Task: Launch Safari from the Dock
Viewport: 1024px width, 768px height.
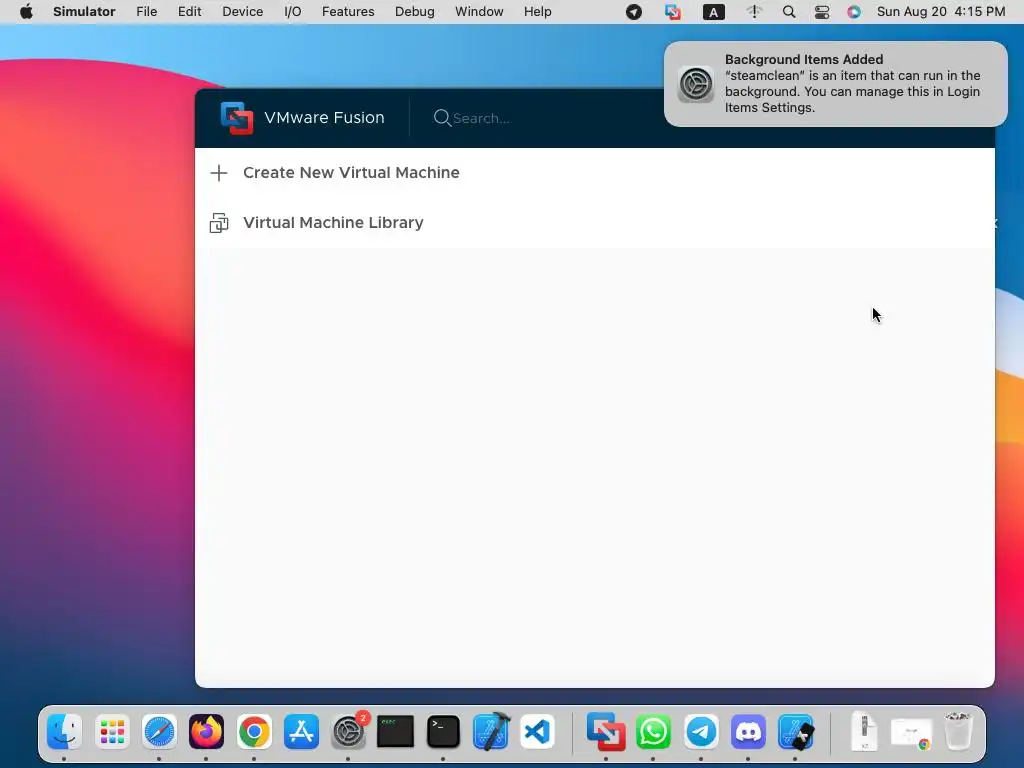Action: (x=159, y=731)
